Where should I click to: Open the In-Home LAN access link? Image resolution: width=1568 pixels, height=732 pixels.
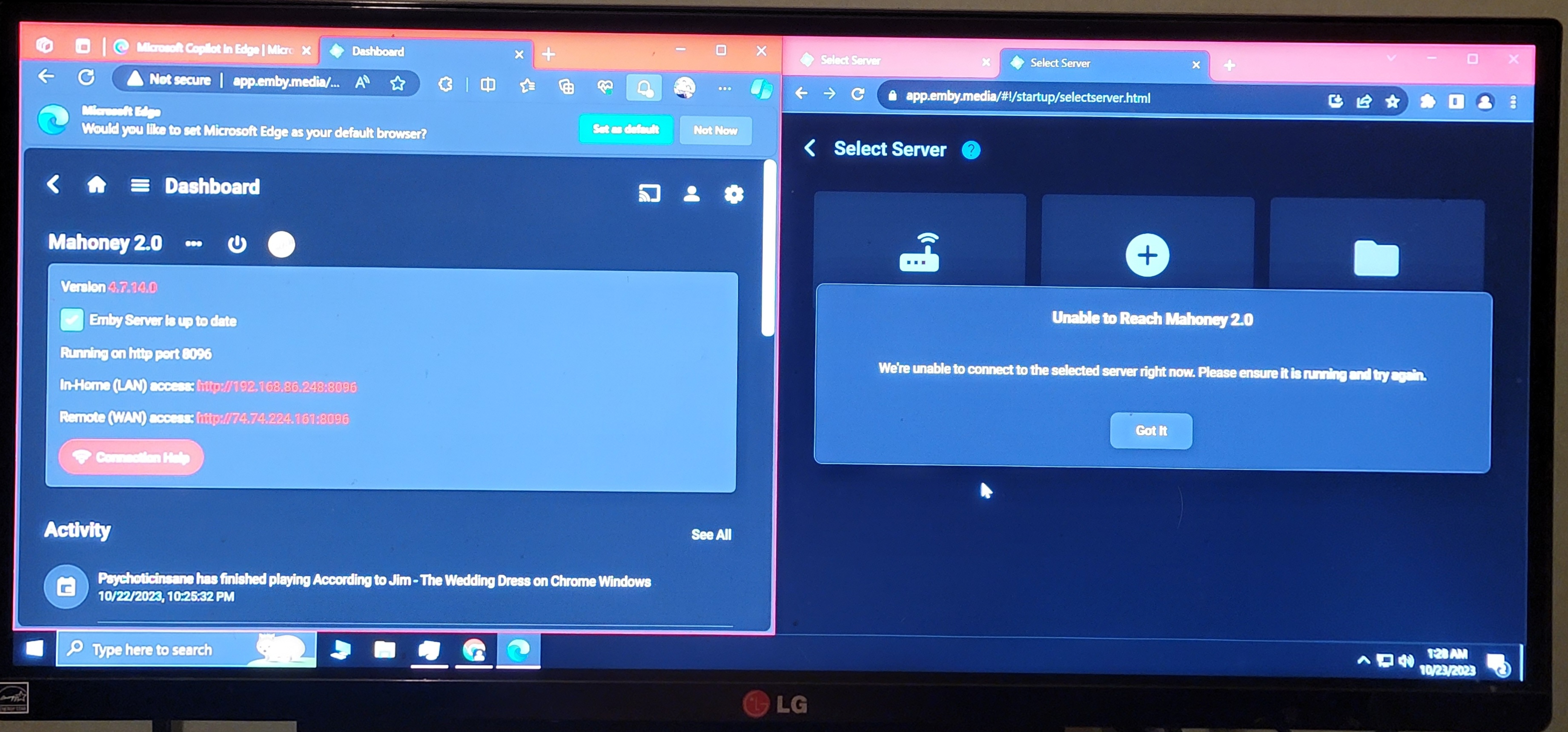tap(277, 387)
